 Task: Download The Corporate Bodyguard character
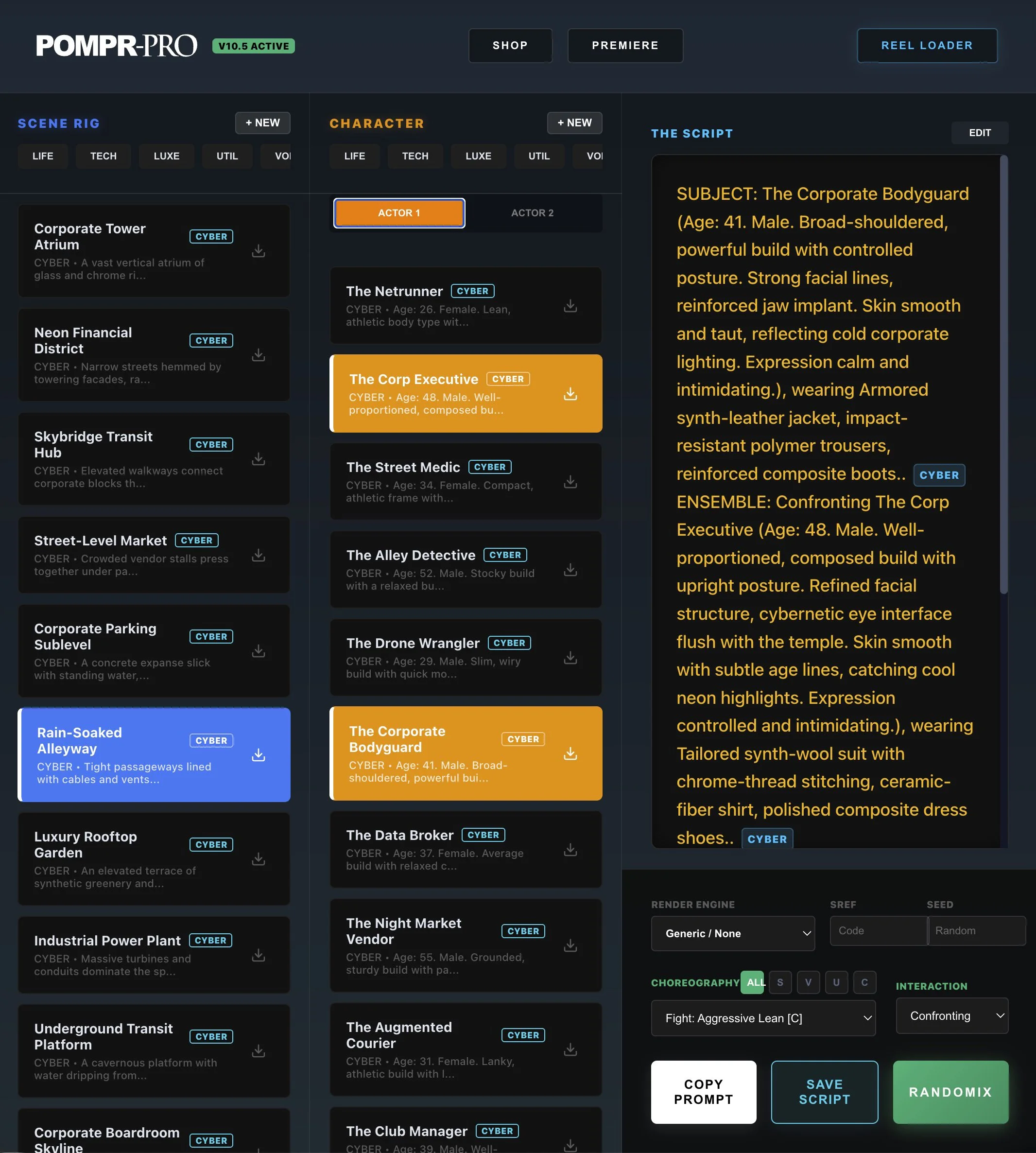point(570,753)
